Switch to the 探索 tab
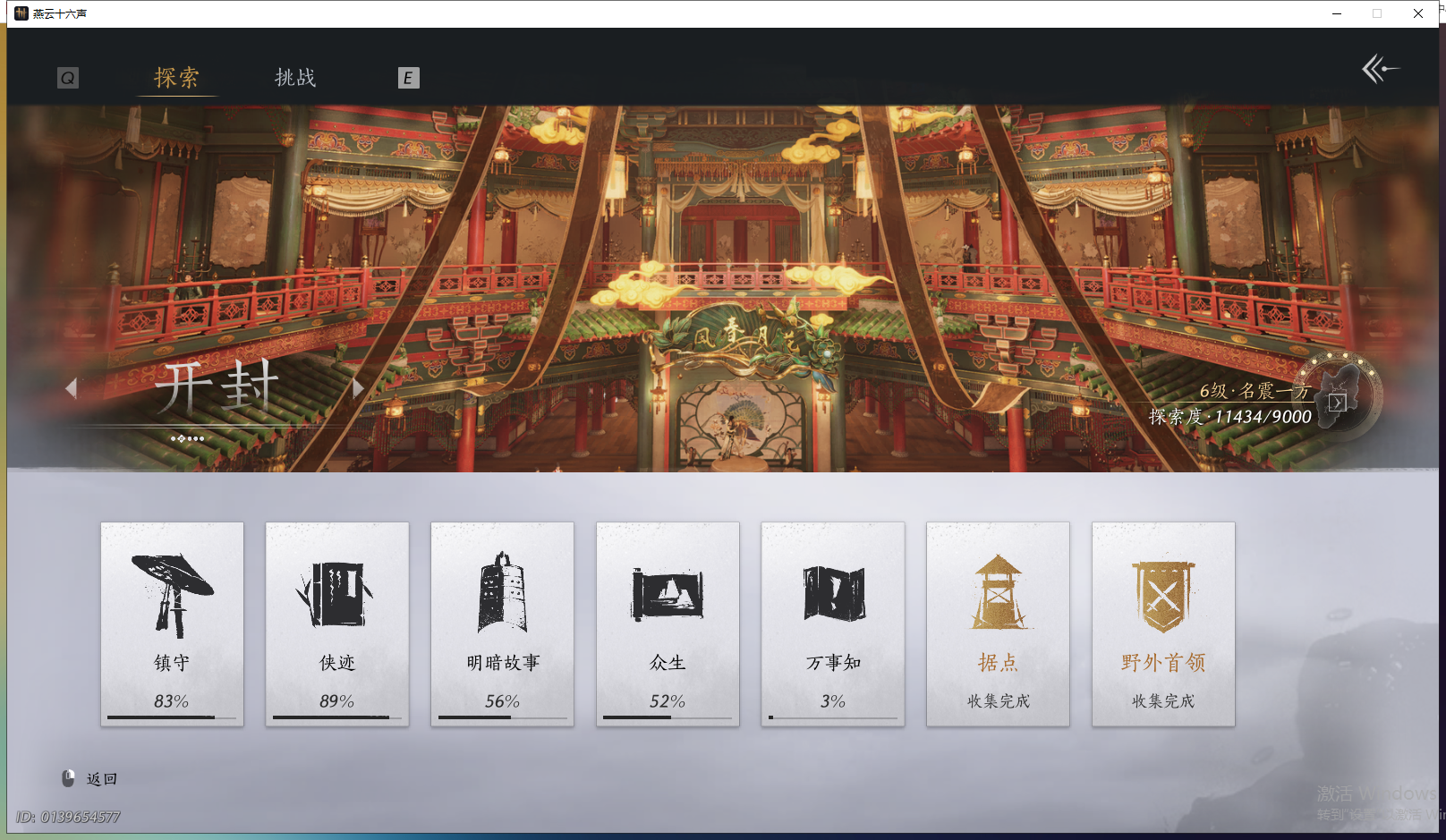 176,78
